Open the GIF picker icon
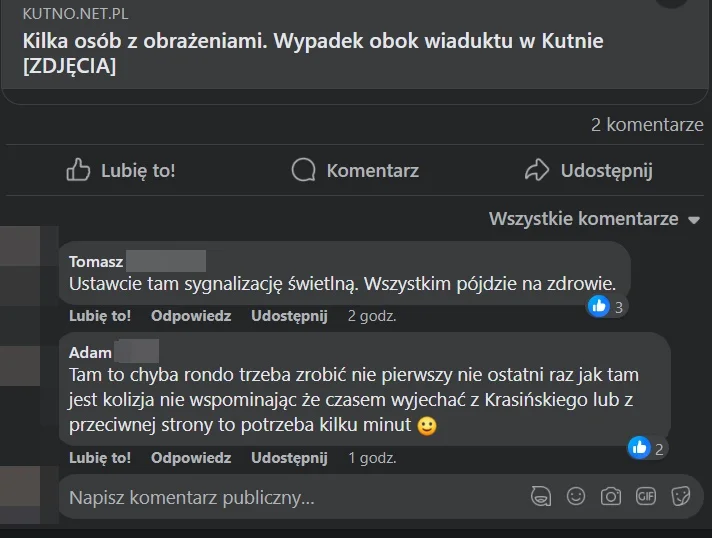This screenshot has height=538, width=712. (x=646, y=496)
